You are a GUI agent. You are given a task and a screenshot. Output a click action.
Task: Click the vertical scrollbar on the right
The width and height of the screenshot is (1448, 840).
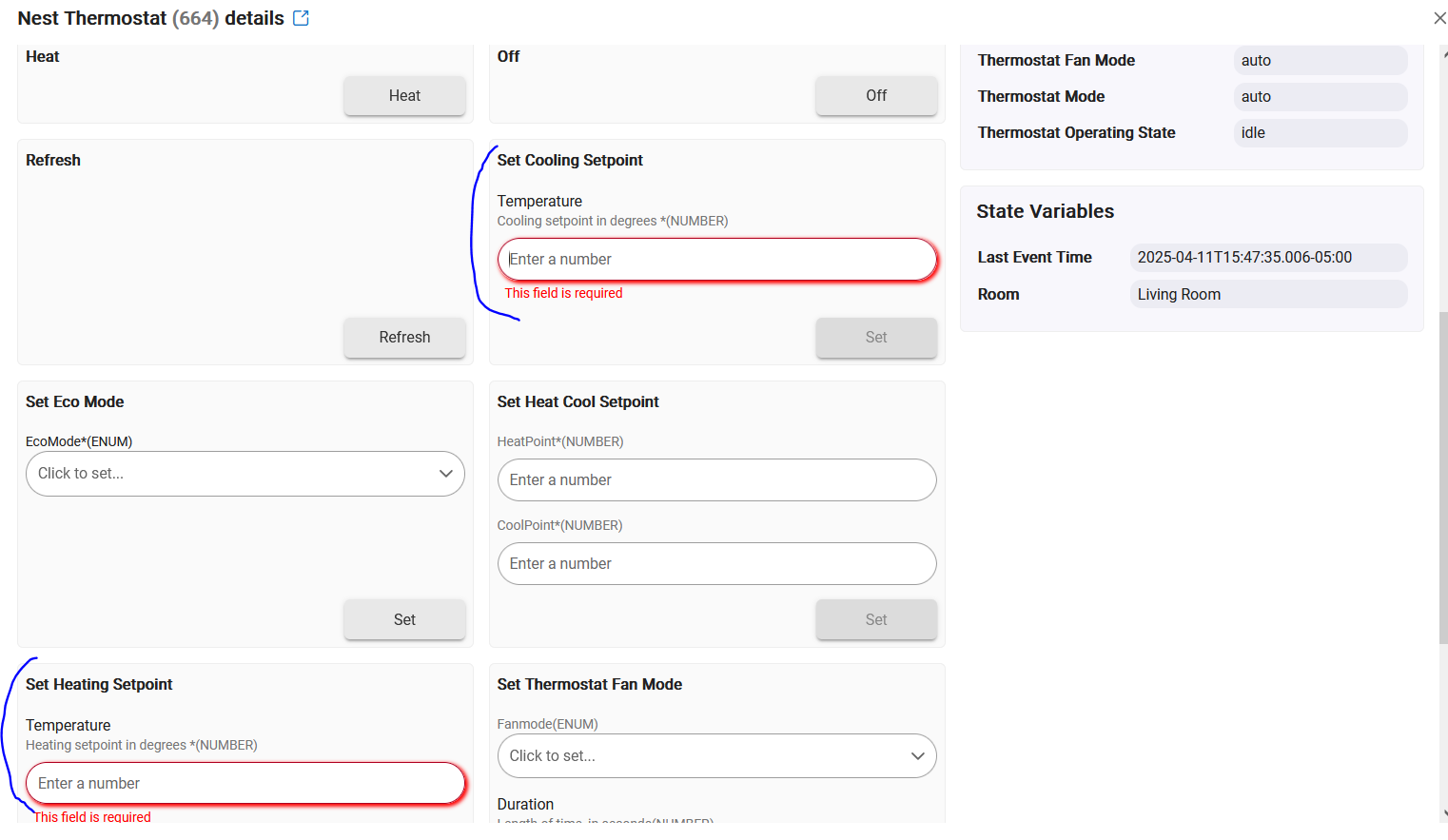(1443, 478)
